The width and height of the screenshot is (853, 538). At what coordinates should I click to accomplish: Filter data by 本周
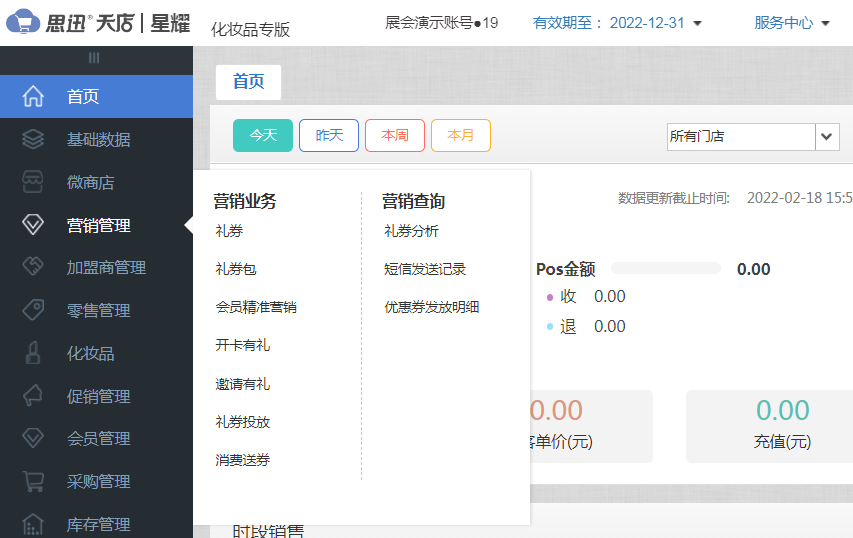pos(395,135)
